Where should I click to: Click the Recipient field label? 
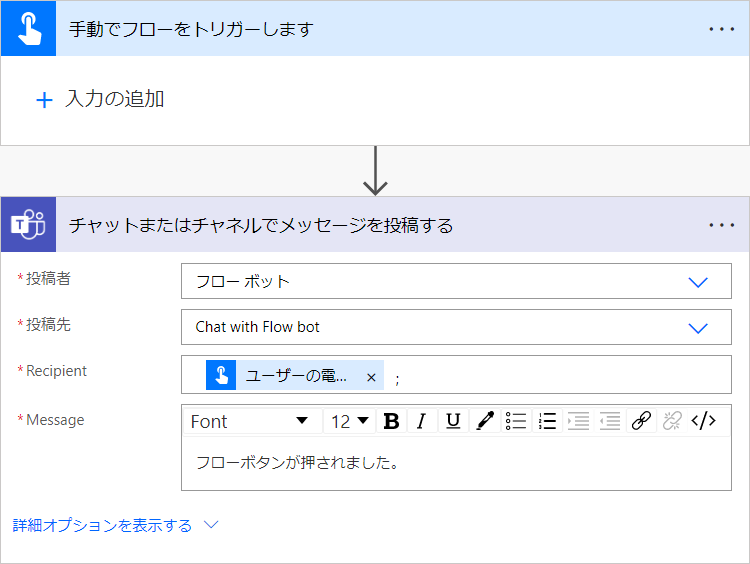[x=56, y=371]
